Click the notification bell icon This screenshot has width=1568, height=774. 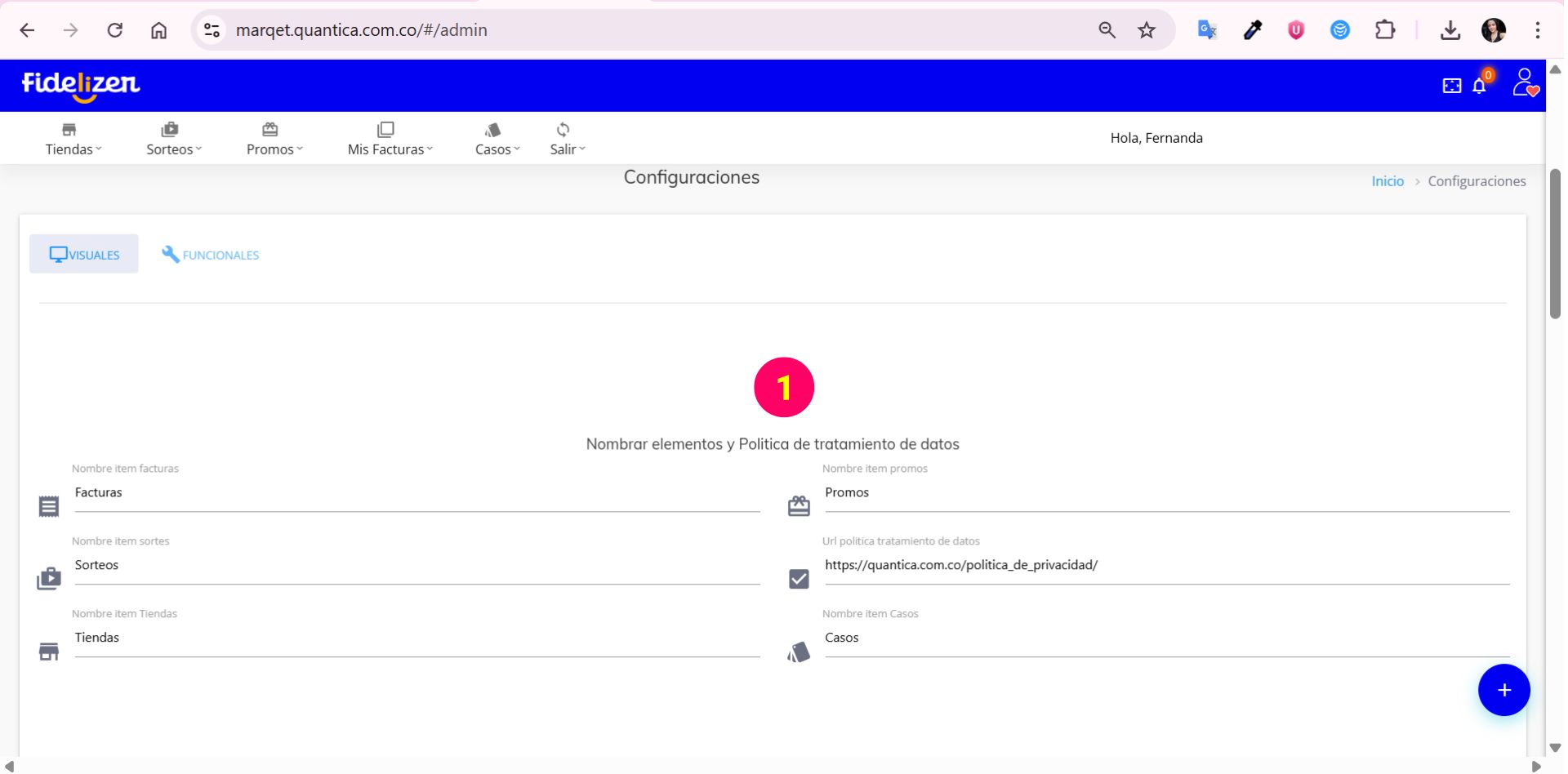(1478, 86)
